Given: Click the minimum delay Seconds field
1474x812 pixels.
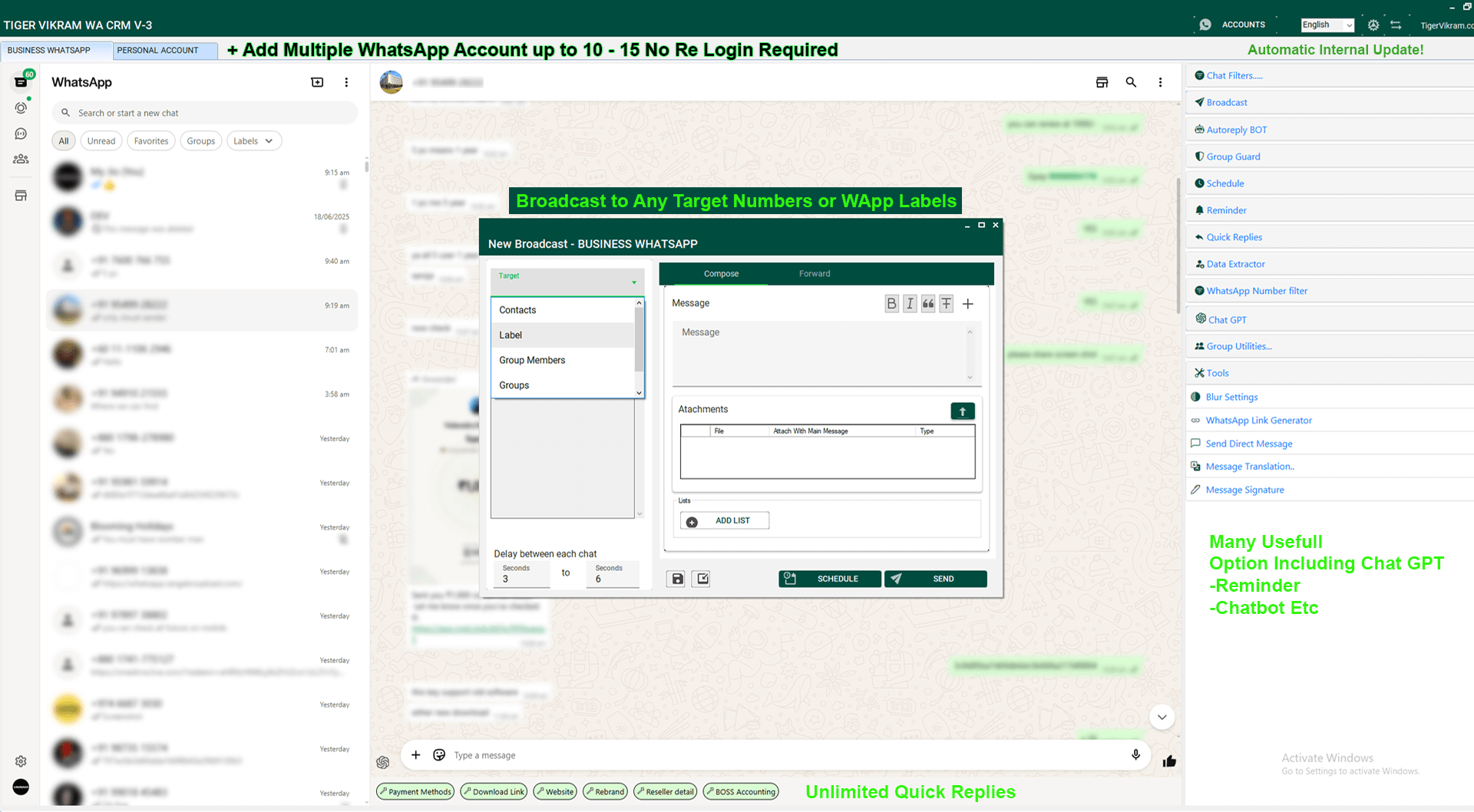Looking at the screenshot, I should (522, 576).
